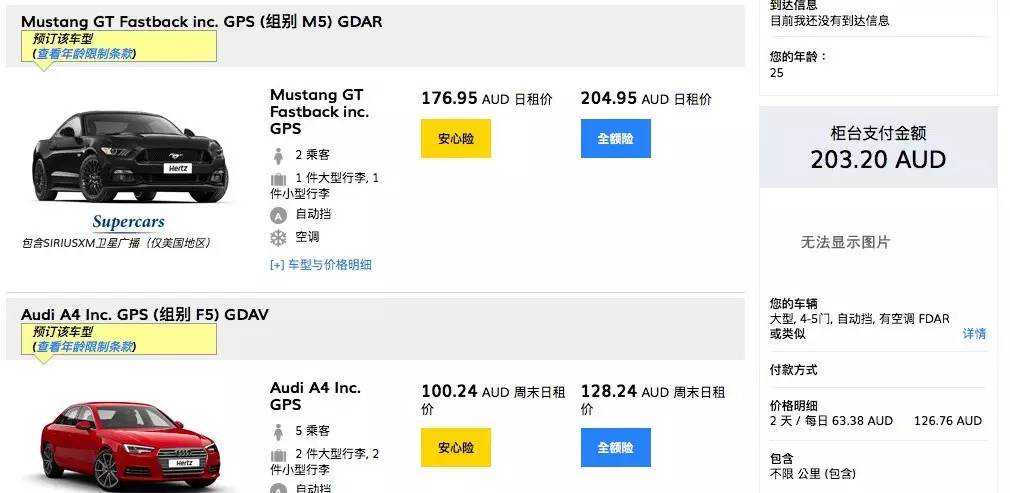Click the luggage icon for Audi A4
1010x493 pixels.
pyautogui.click(x=278, y=455)
